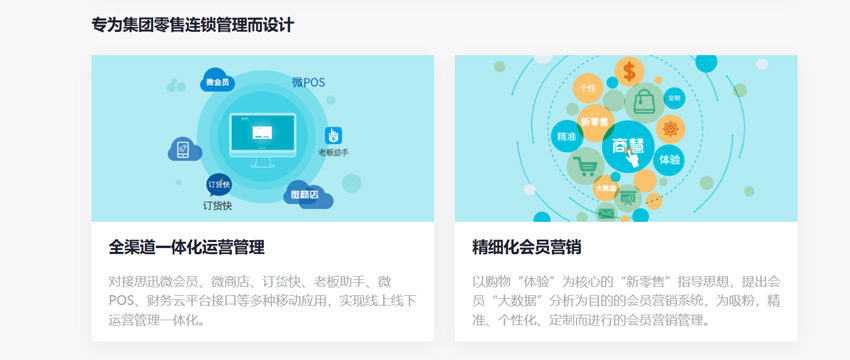Viewport: 850px width, 360px height.
Task: Open the 全渠道一体化运营管理 card title
Action: click(186, 248)
